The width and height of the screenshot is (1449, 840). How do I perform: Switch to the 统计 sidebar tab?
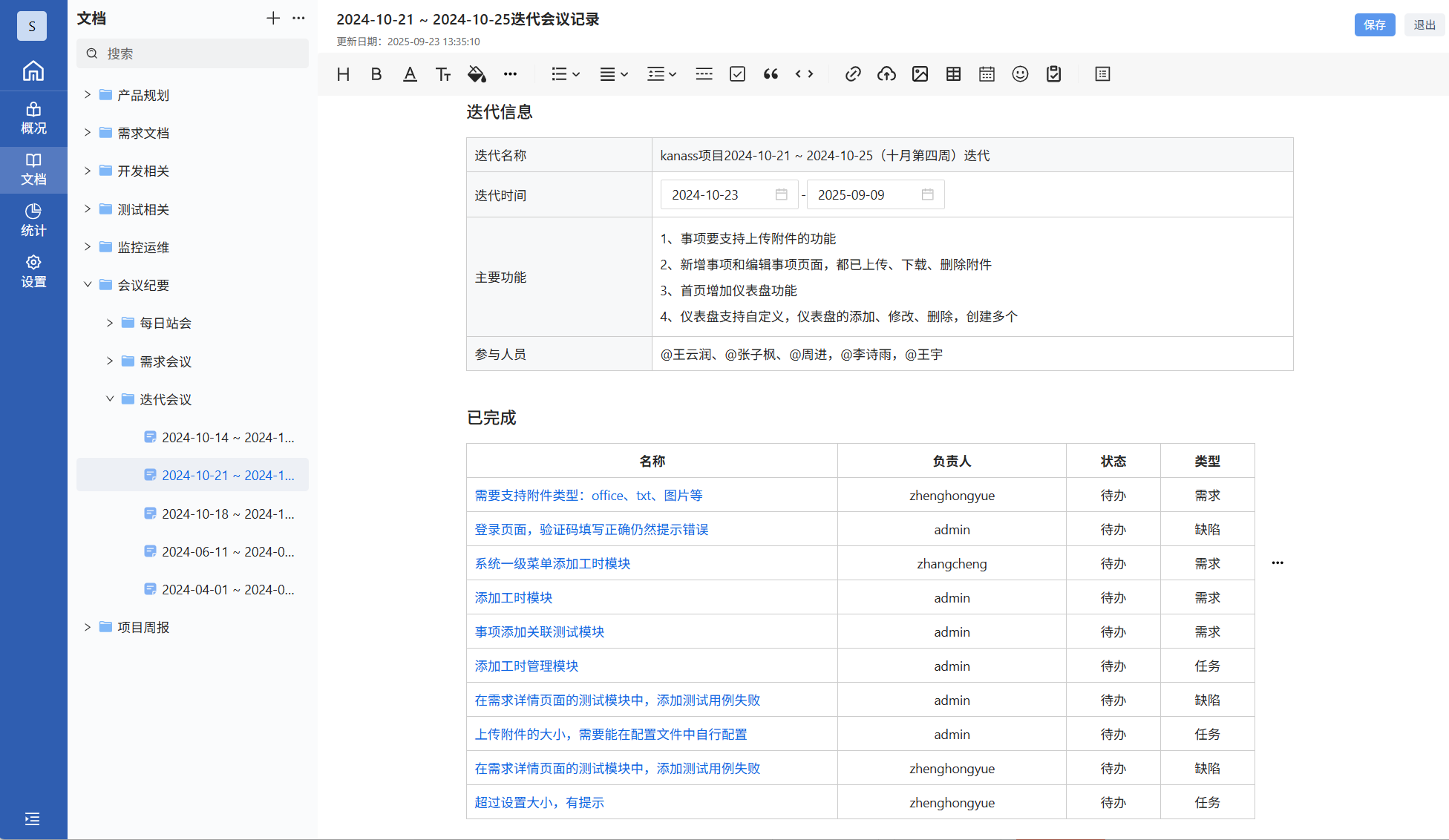point(33,220)
